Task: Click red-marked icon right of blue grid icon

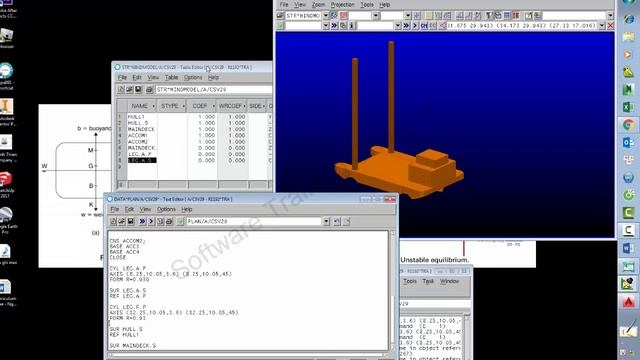Action: (x=516, y=16)
